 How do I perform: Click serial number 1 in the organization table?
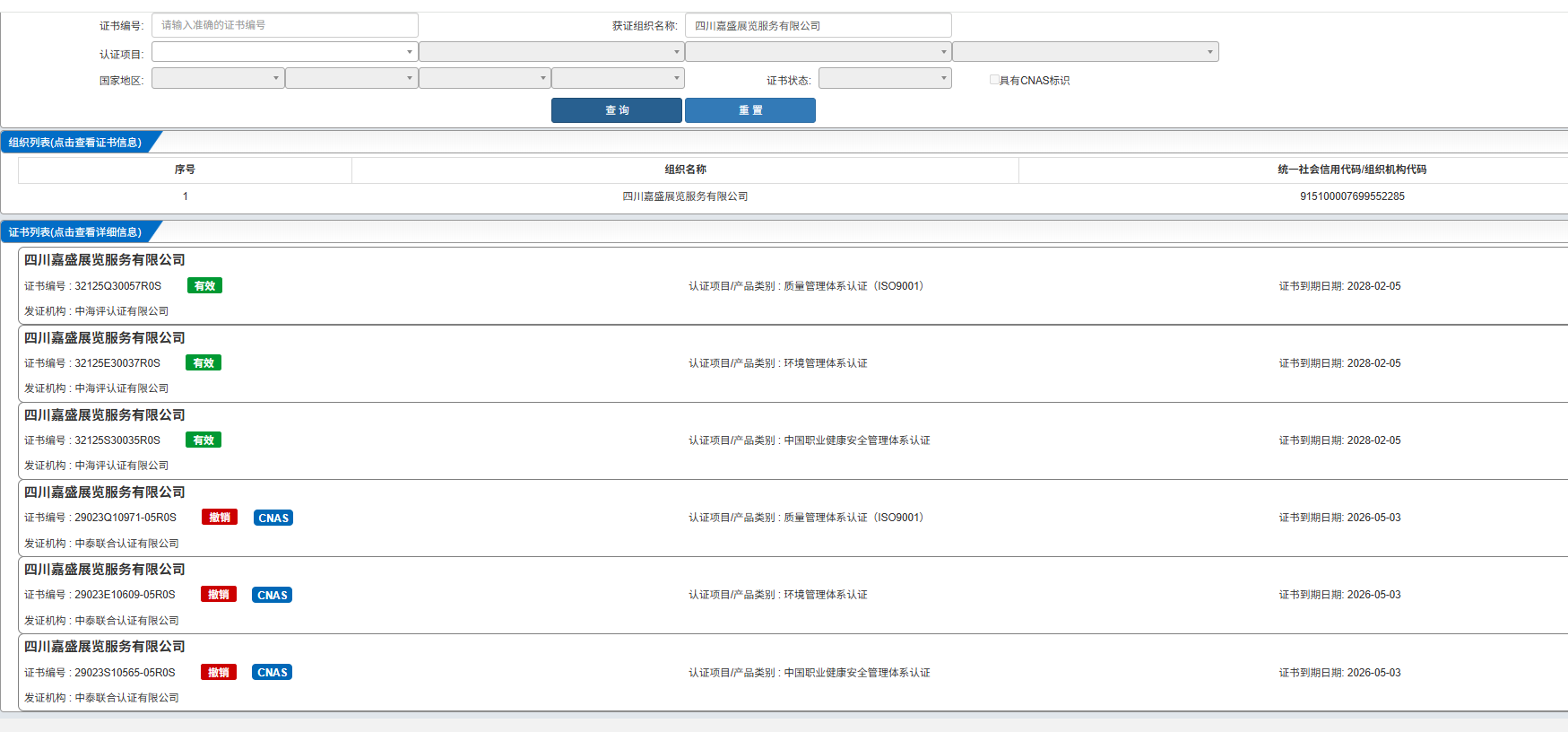[185, 196]
